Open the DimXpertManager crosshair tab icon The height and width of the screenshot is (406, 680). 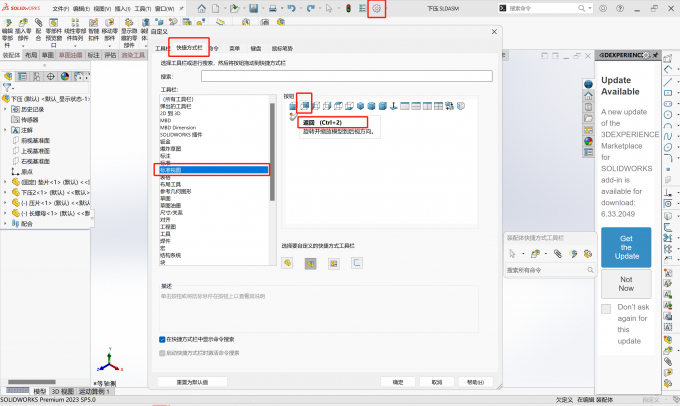(x=50, y=76)
